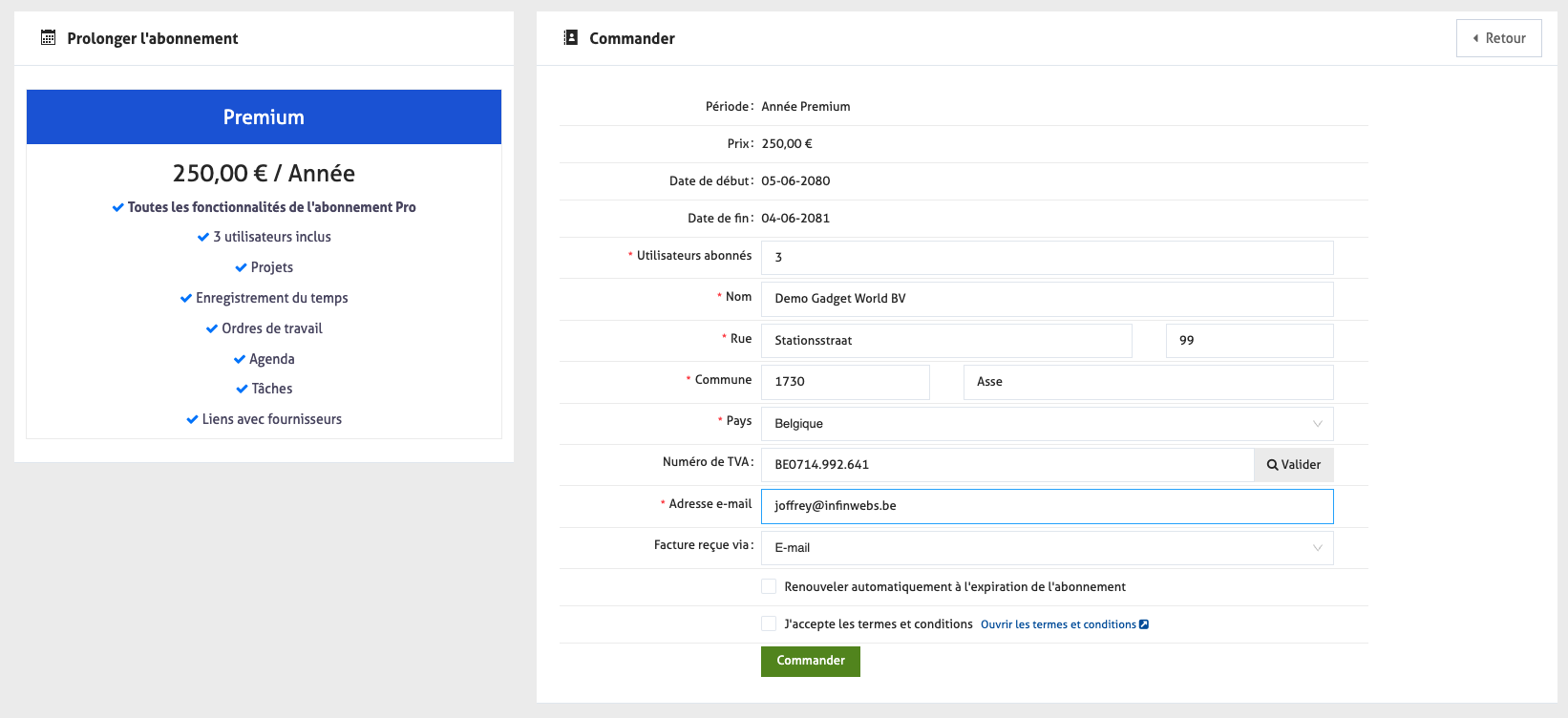
Task: Click the back arrow icon on Retour
Action: pyautogui.click(x=1475, y=38)
